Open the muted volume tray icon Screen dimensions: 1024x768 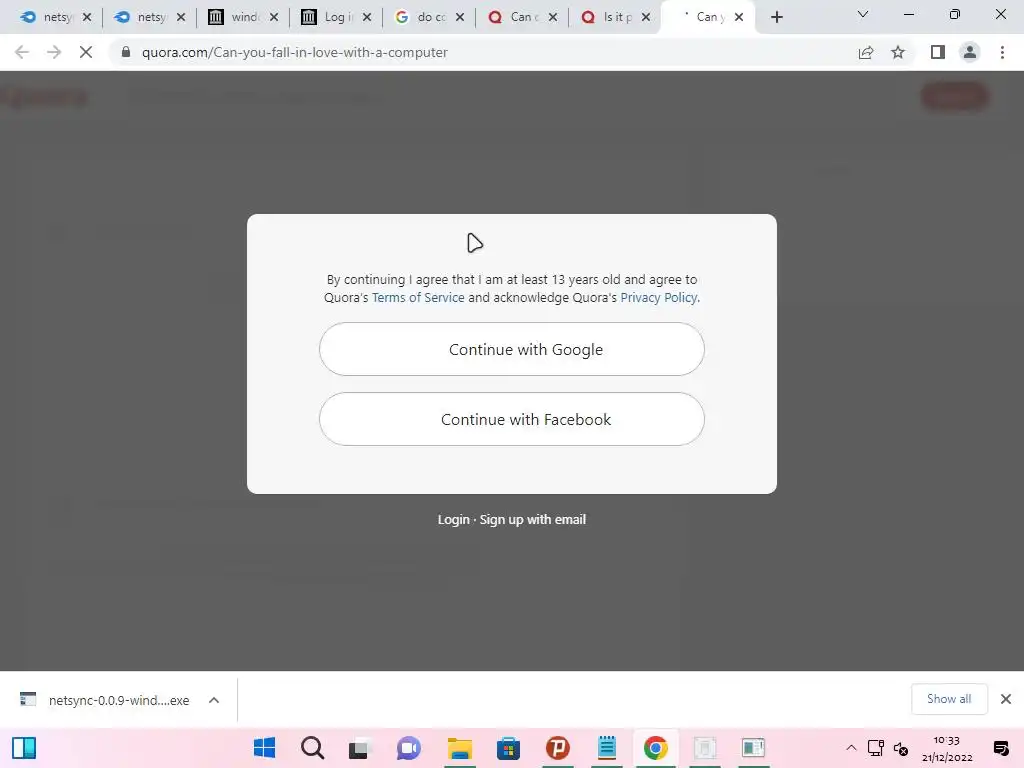coord(901,748)
